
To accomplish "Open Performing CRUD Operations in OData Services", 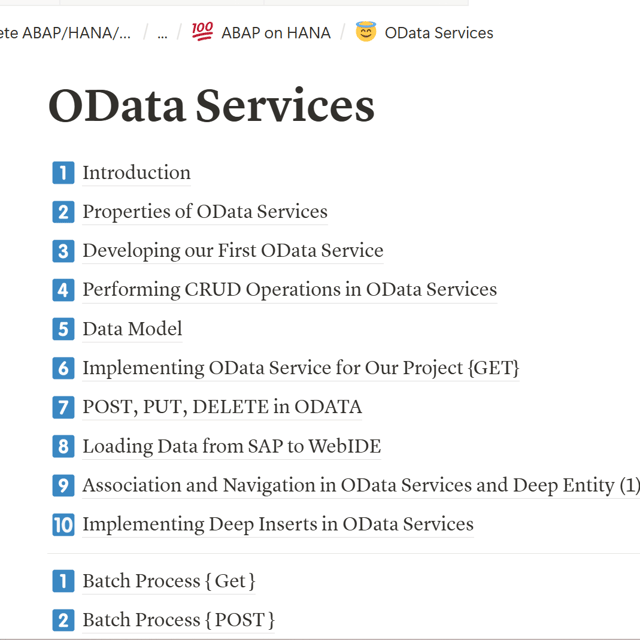I will [x=289, y=290].
